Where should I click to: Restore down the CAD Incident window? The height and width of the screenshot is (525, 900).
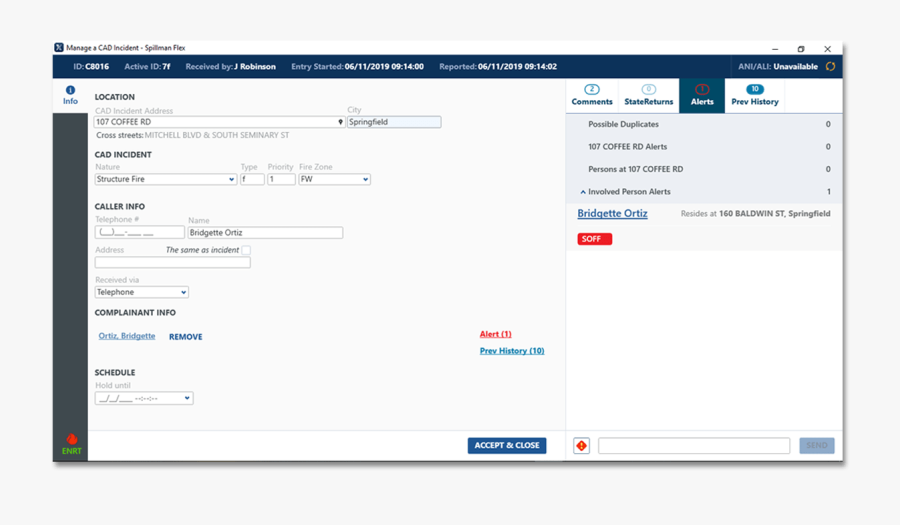801,48
